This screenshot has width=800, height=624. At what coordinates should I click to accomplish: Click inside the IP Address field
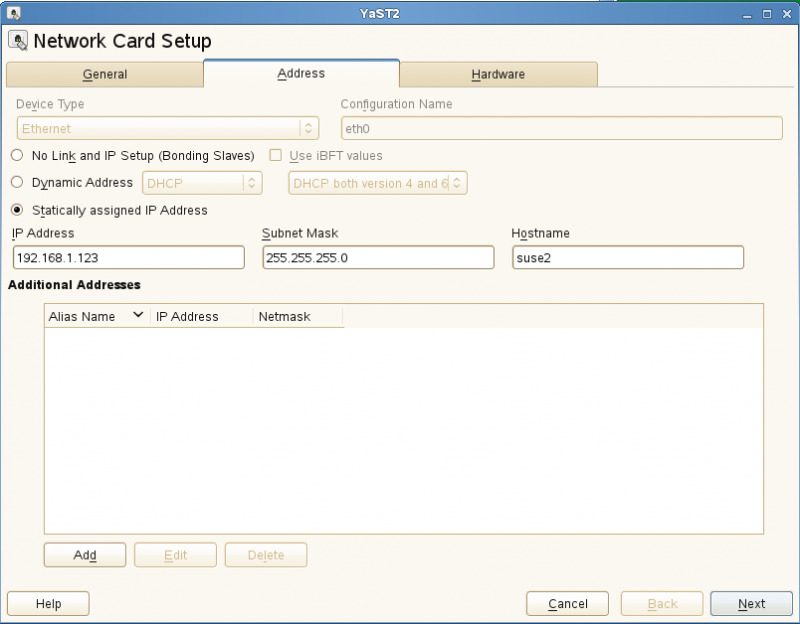point(128,257)
